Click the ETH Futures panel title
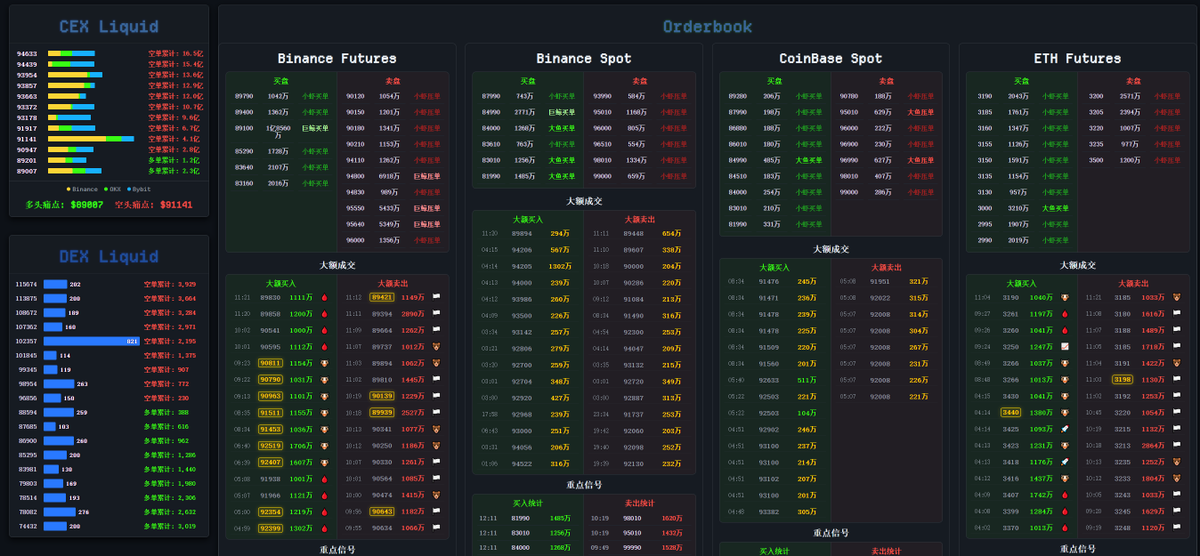The width and height of the screenshot is (1200, 556). [1077, 58]
